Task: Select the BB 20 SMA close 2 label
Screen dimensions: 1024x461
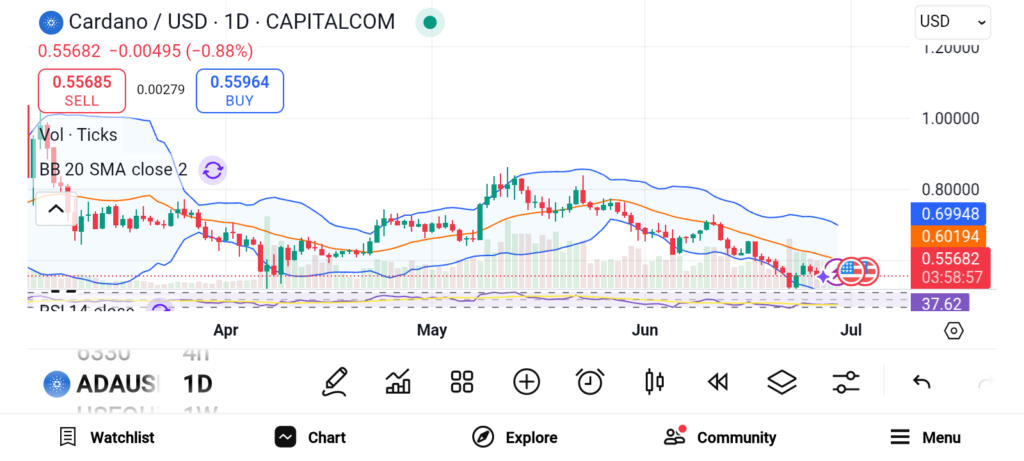Action: pos(113,170)
